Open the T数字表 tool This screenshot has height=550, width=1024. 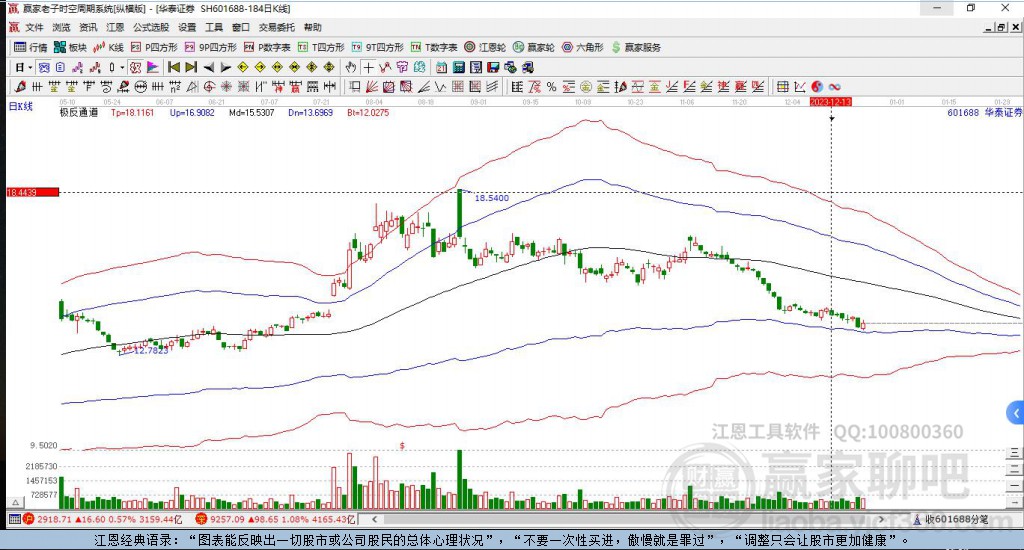tap(434, 47)
